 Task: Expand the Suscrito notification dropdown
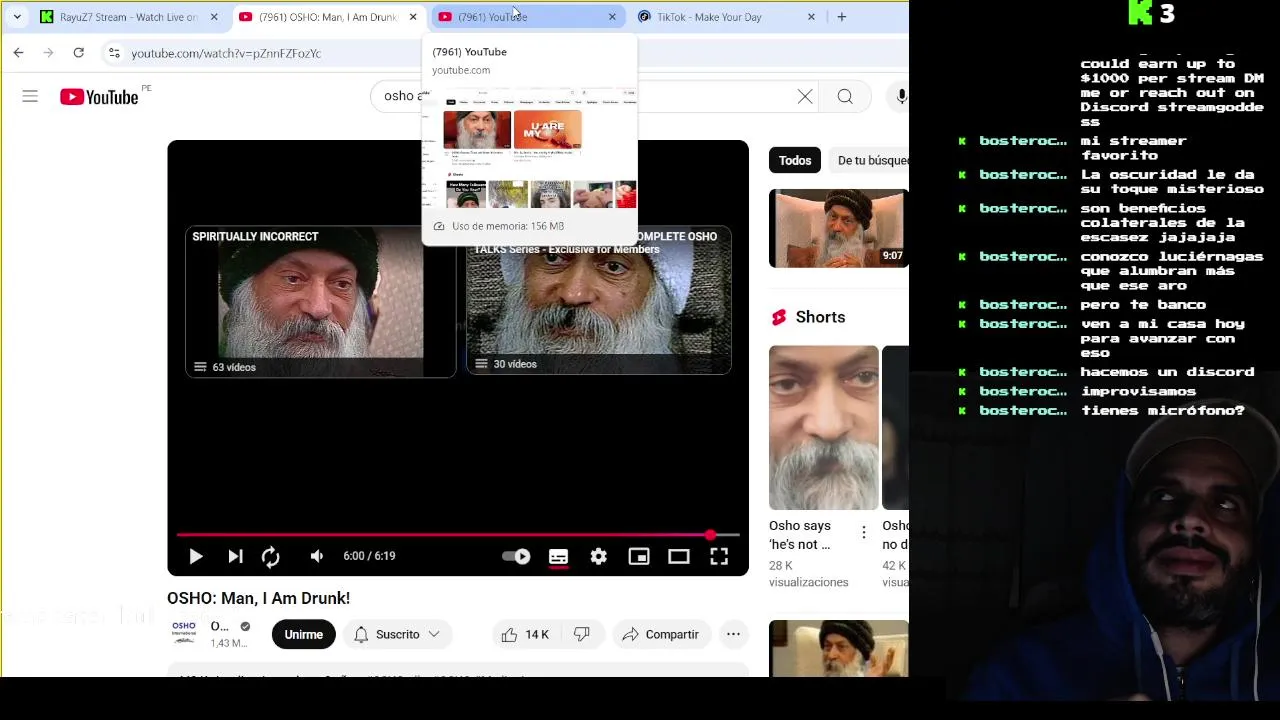[398, 634]
